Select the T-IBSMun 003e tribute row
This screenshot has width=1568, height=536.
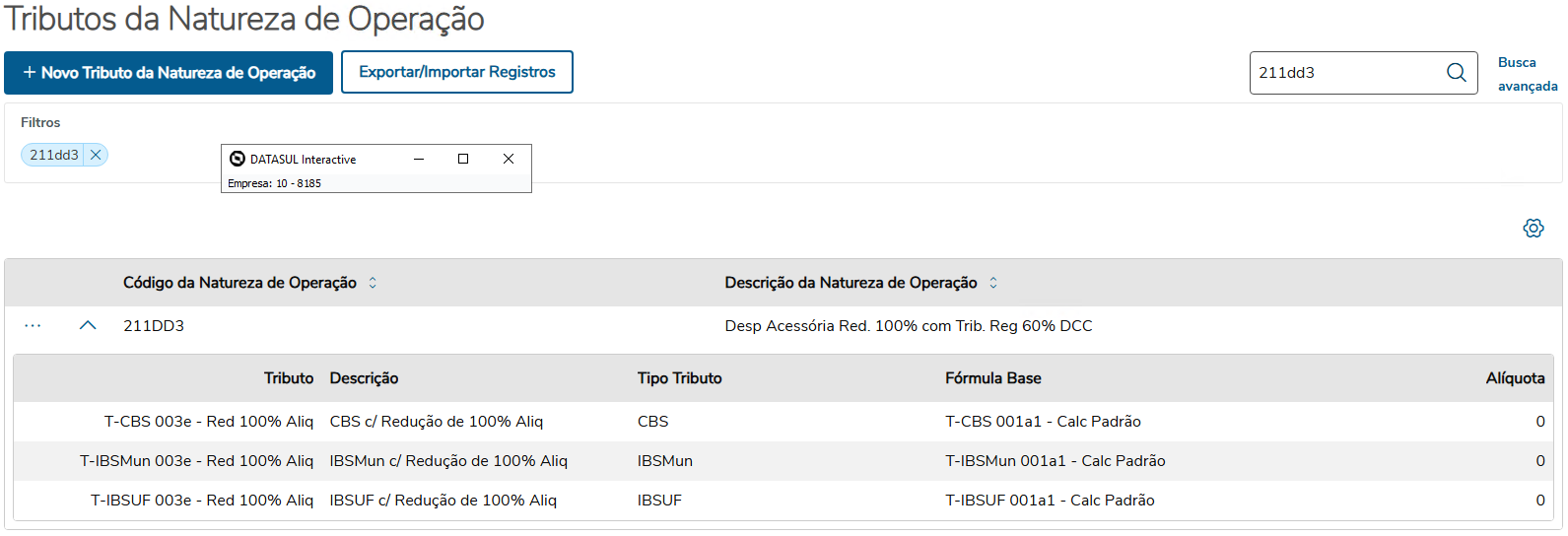click(196, 461)
